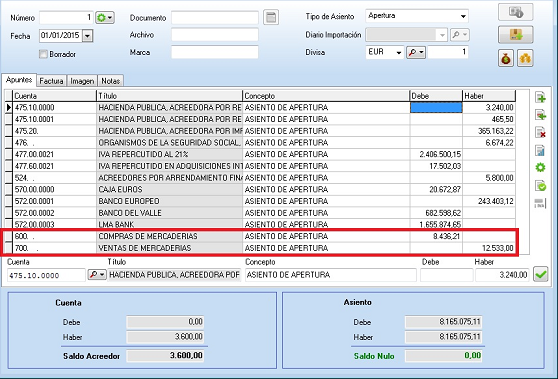Select the highlighted Debe cell of row 475.10.0000
This screenshot has height=379, width=558.
[436, 107]
